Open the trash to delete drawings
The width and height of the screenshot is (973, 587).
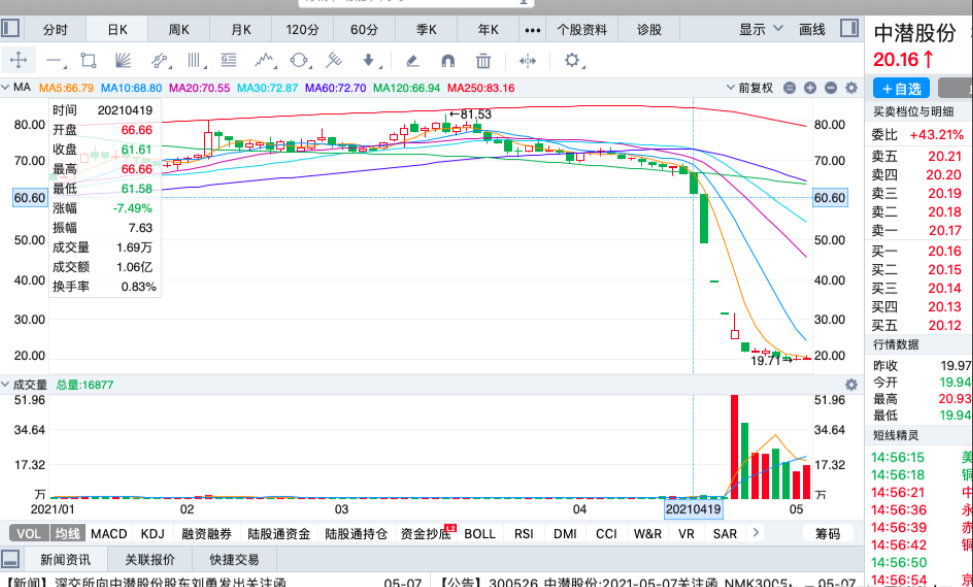[483, 60]
